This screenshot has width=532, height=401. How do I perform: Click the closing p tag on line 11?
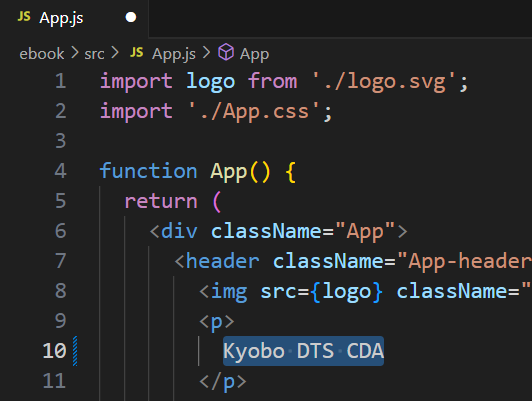(x=223, y=381)
